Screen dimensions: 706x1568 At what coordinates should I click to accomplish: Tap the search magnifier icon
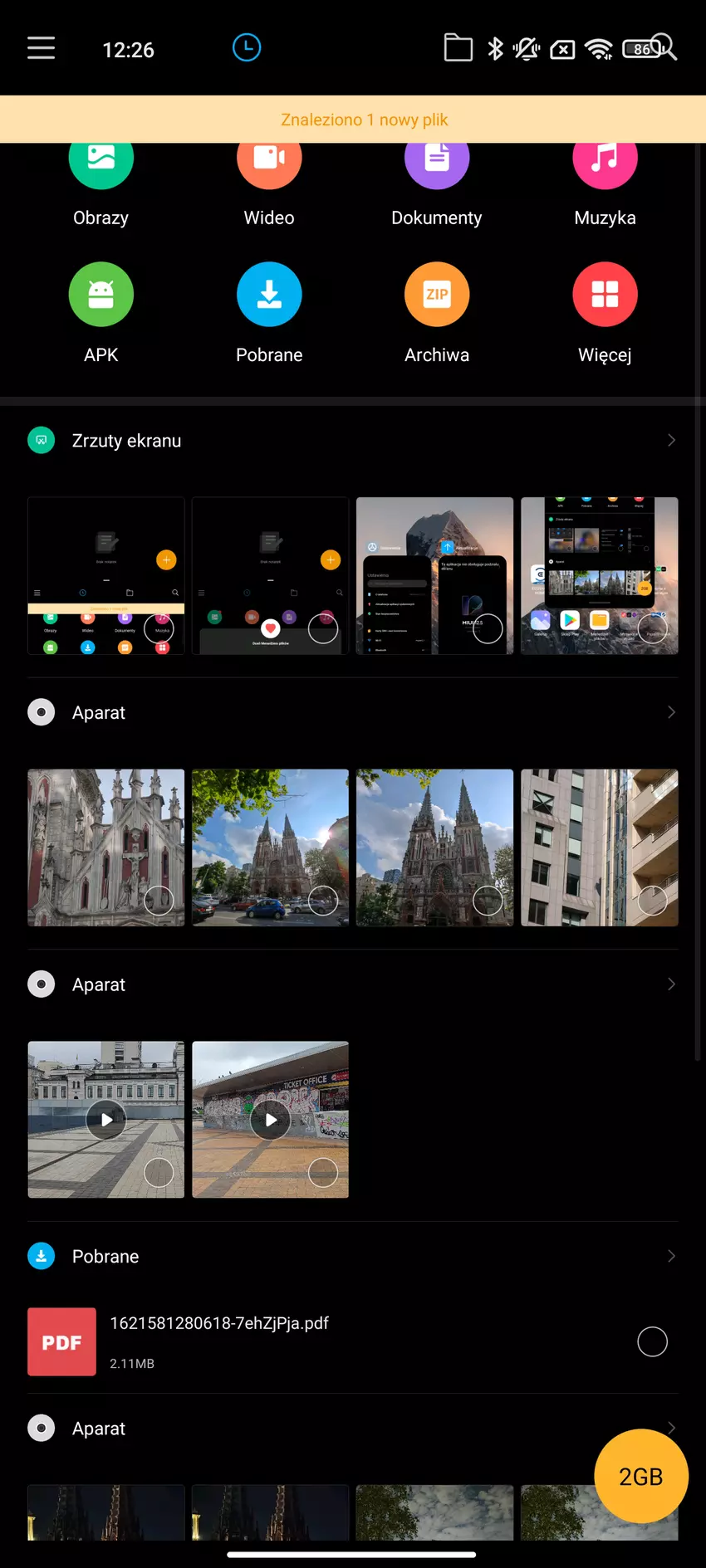pyautogui.click(x=664, y=47)
